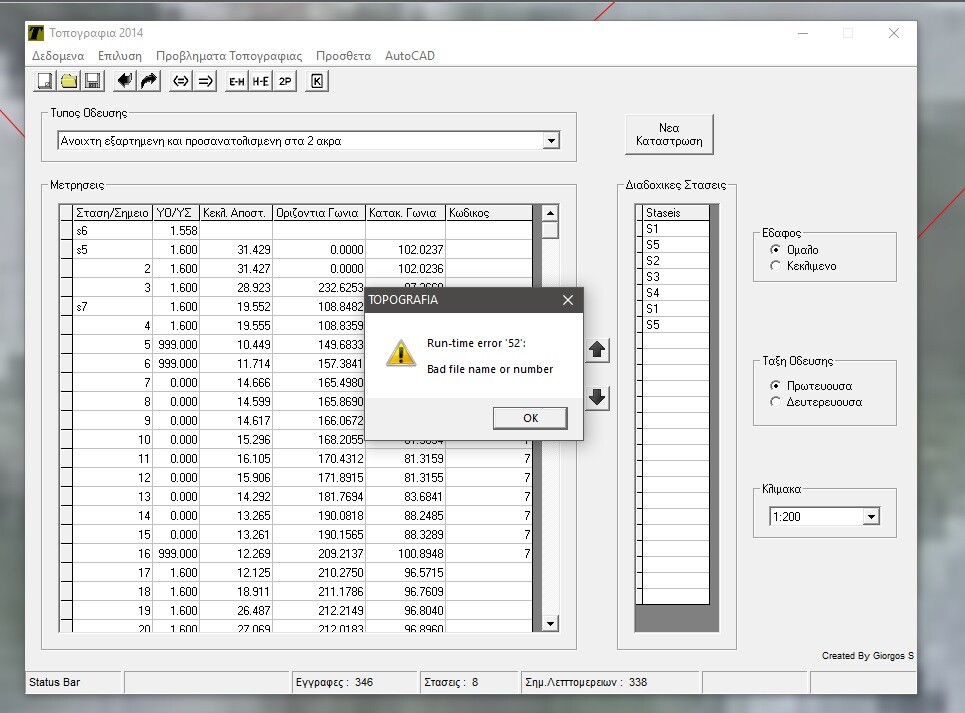This screenshot has width=965, height=713.
Task: Confirm the error dialog with OK
Action: coord(530,418)
